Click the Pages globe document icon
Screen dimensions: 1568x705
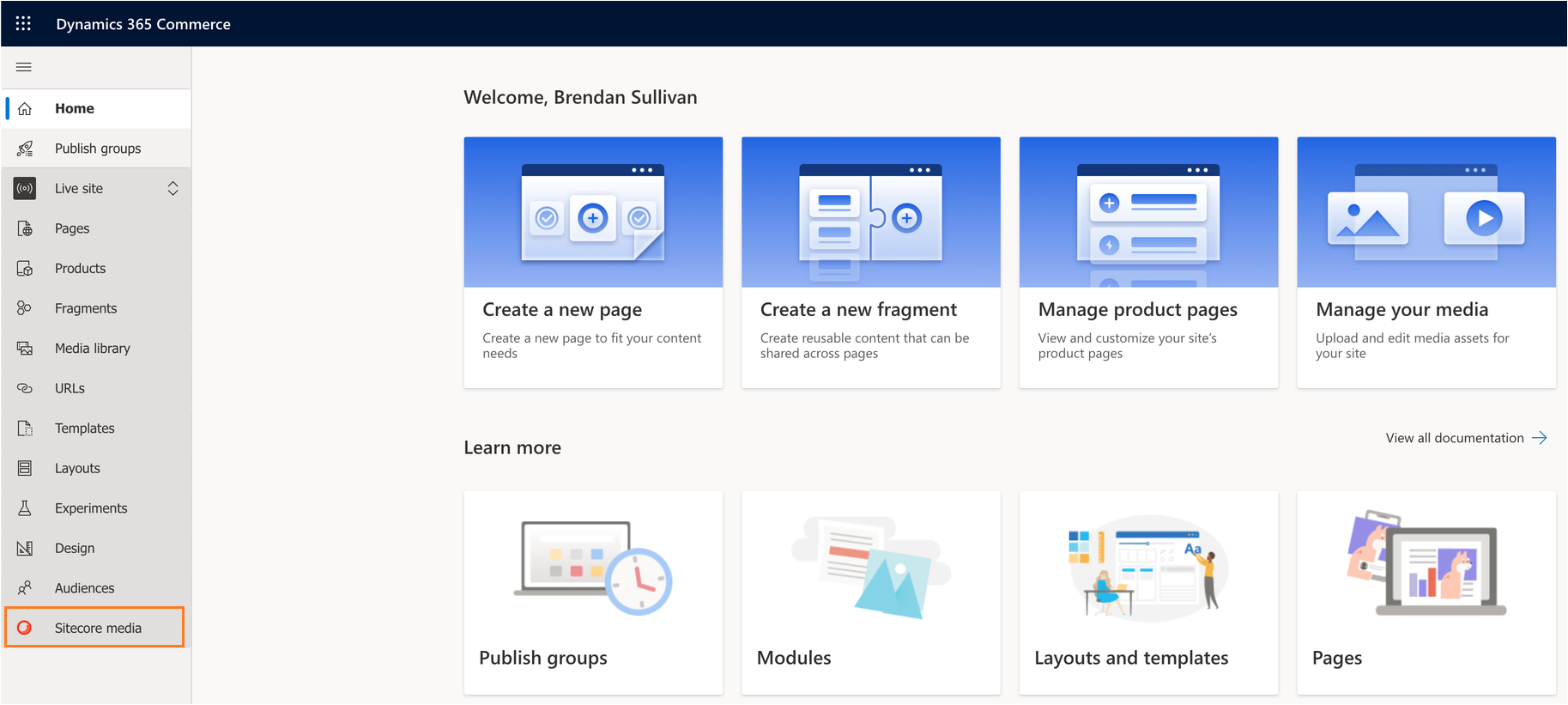(x=25, y=228)
